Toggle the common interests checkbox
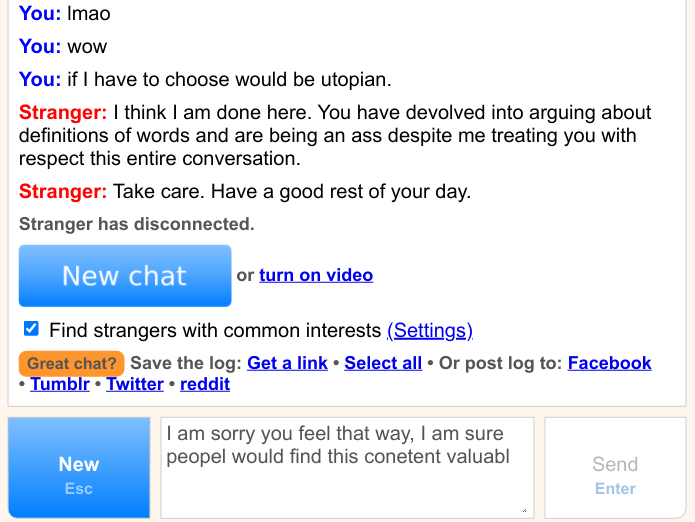The height and width of the screenshot is (522, 695). (31, 329)
